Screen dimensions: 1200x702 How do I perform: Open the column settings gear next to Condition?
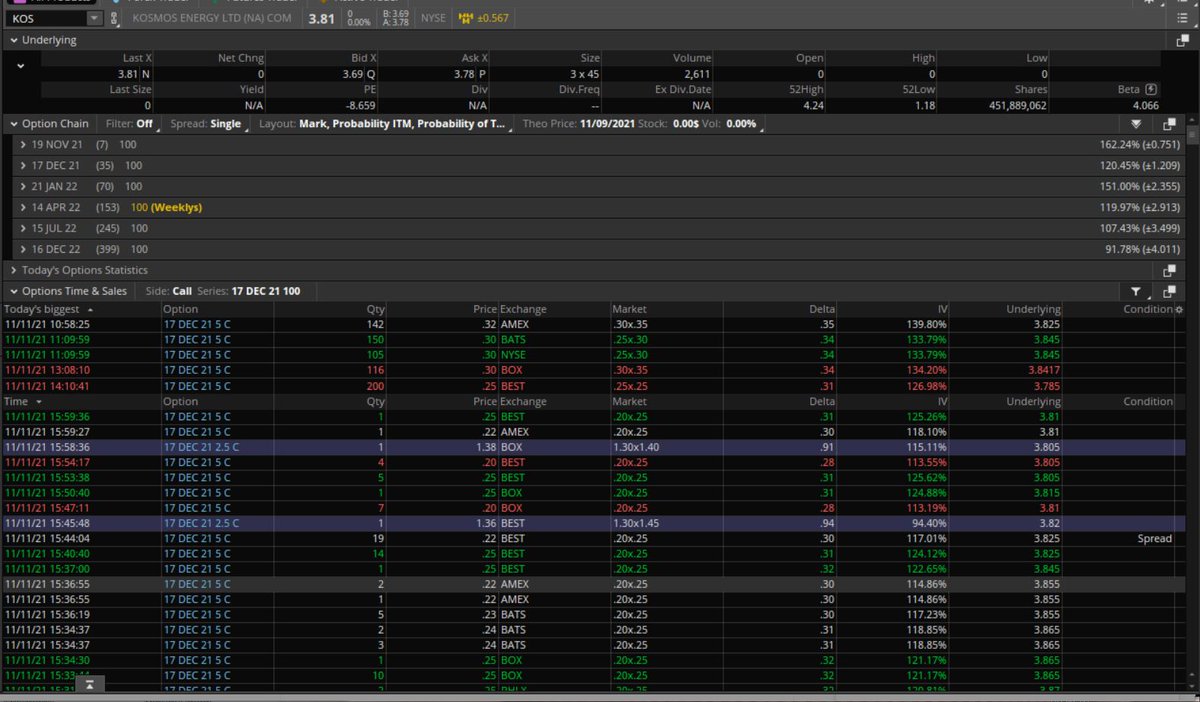pos(1178,309)
